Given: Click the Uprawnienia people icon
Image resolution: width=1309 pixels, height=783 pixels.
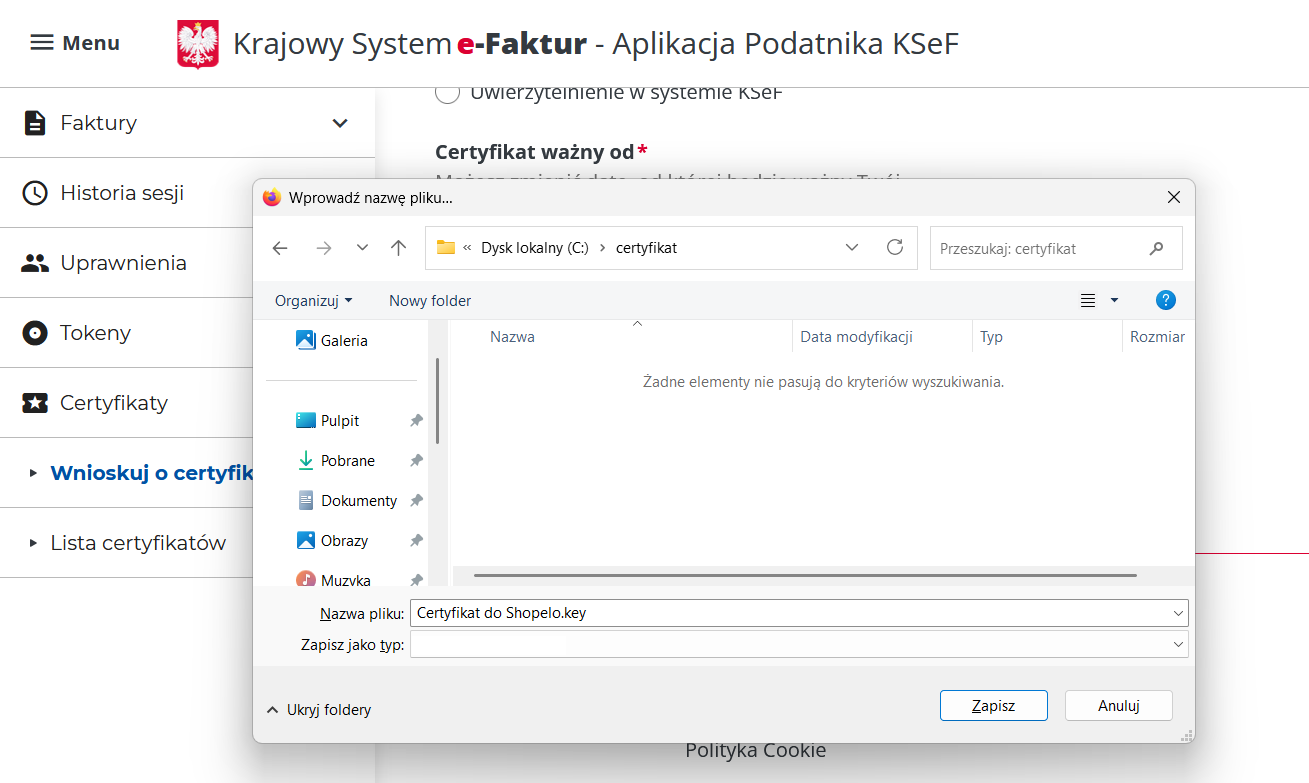Looking at the screenshot, I should click(35, 263).
